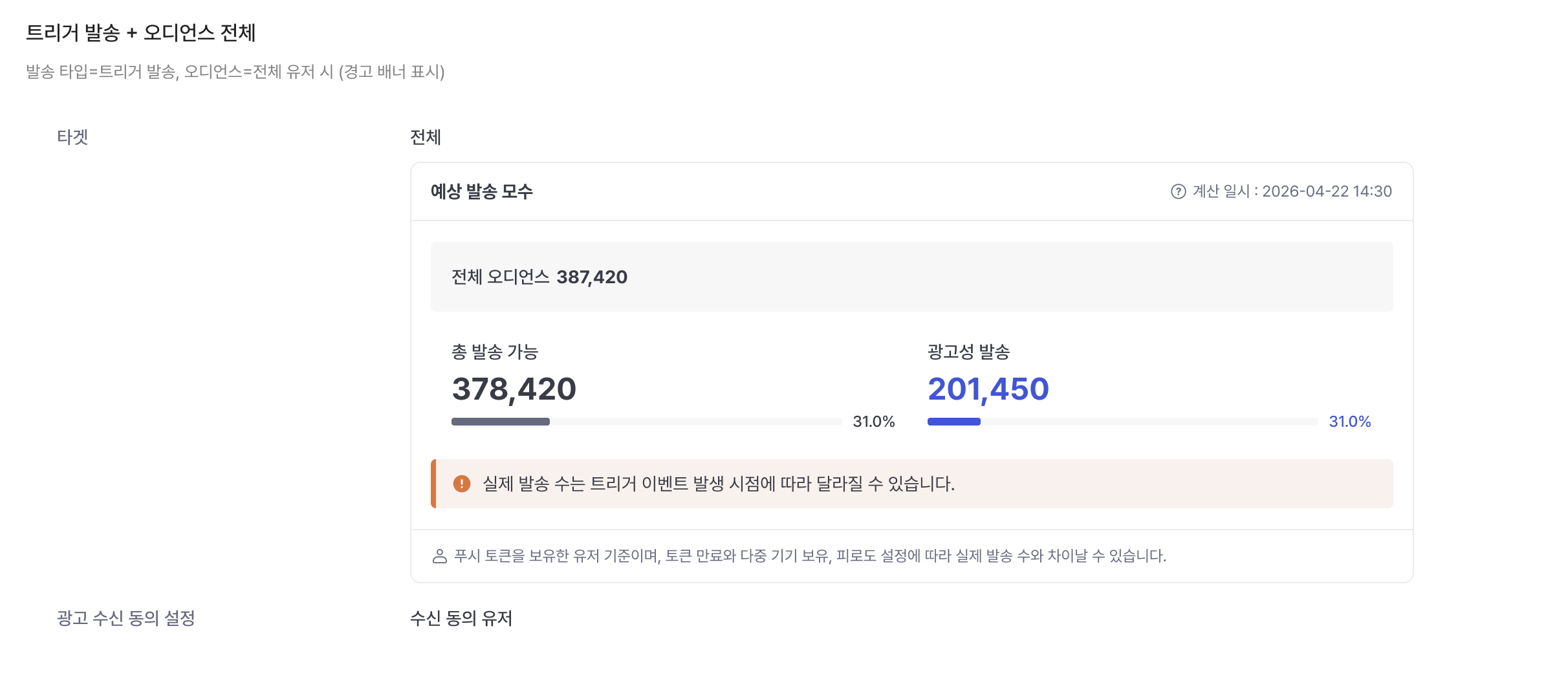1568x679 pixels.
Task: Click the blue 31.0% percentage label
Action: coord(1350,422)
